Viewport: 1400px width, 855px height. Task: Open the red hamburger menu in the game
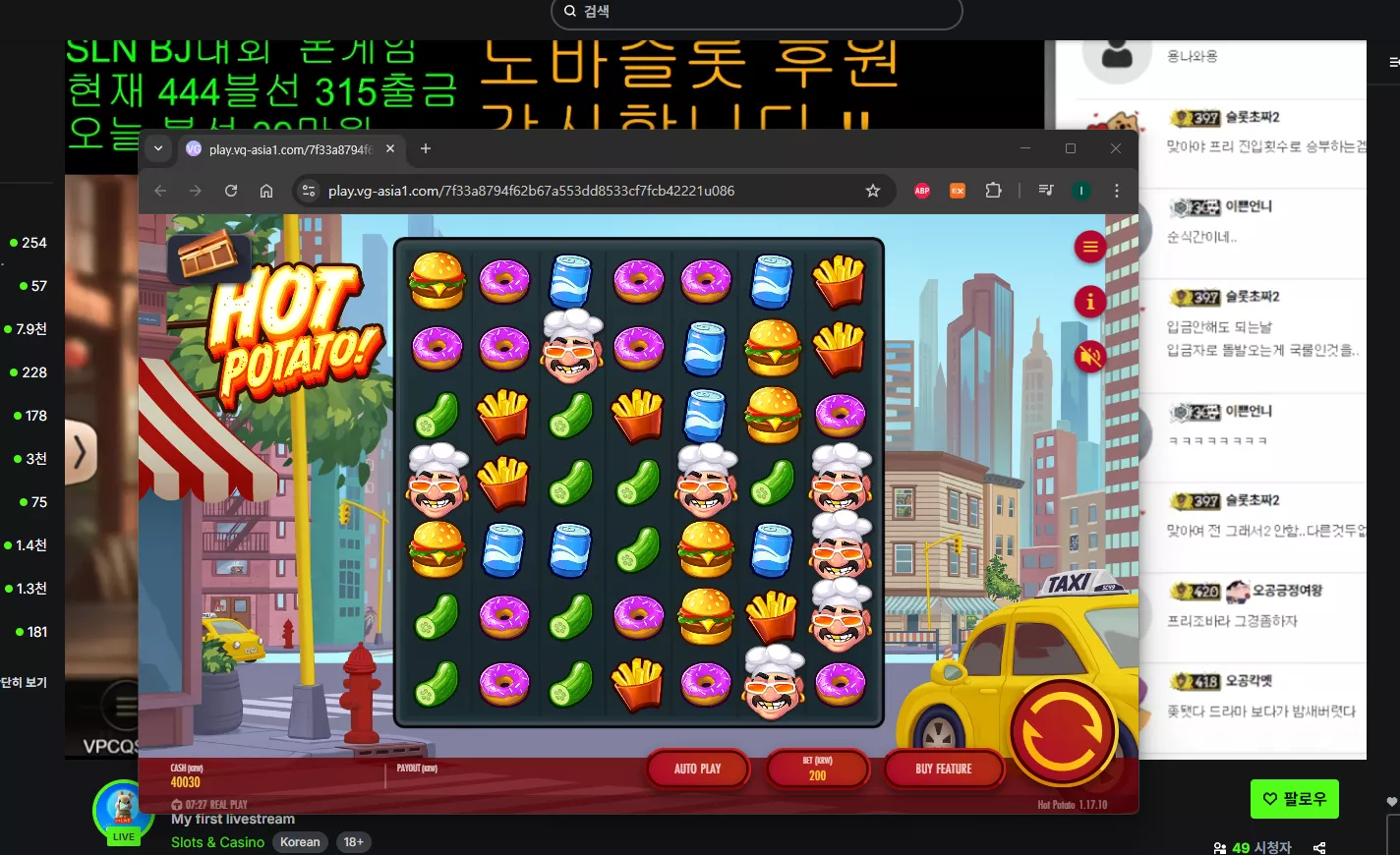1090,248
